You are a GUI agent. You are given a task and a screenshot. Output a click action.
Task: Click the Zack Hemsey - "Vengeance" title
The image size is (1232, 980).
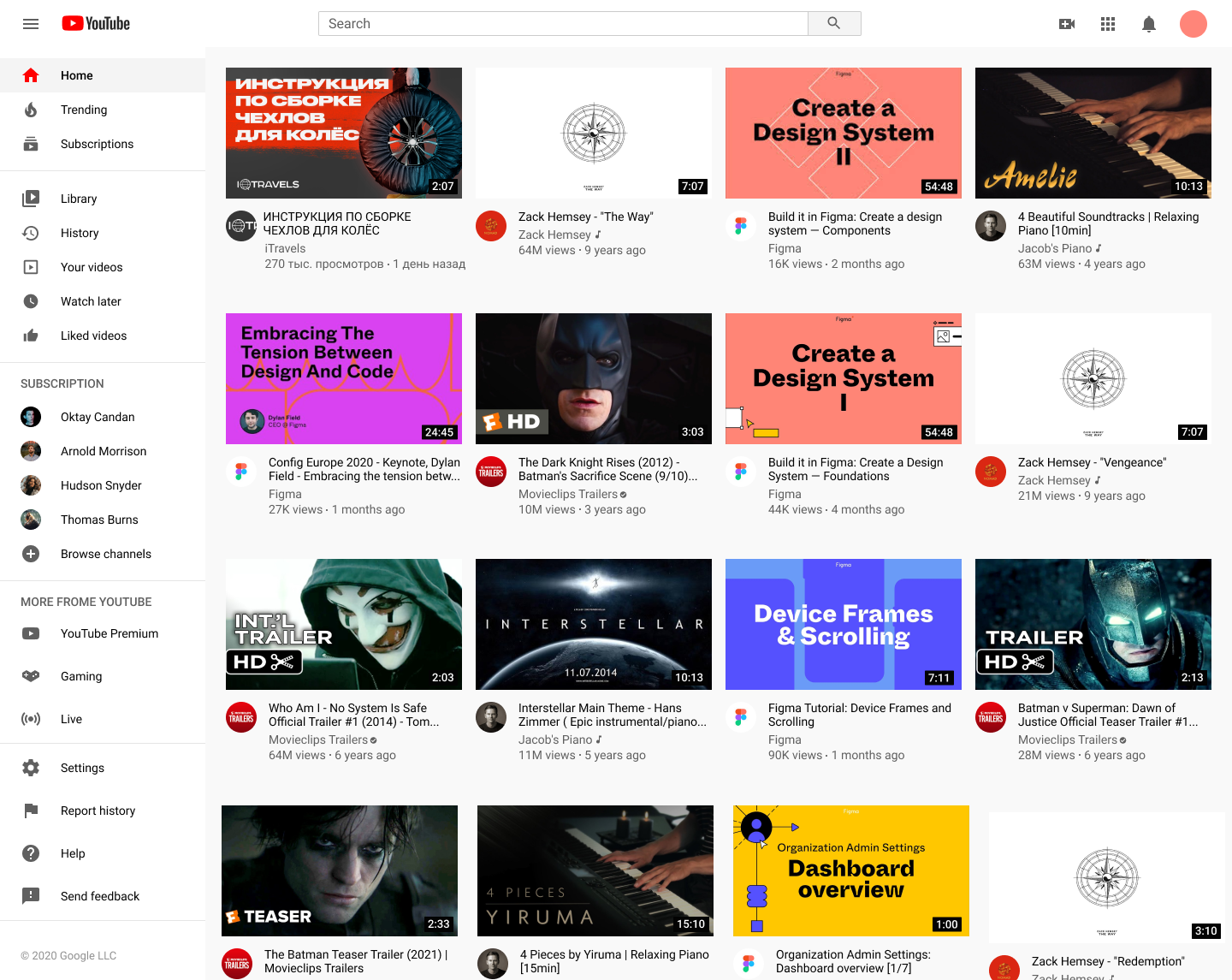pyautogui.click(x=1092, y=462)
